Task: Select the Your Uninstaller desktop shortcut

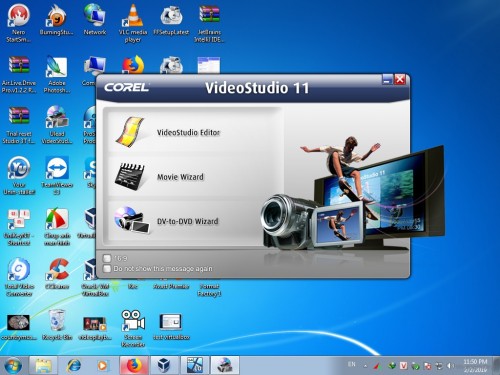Action: pyautogui.click(x=19, y=176)
